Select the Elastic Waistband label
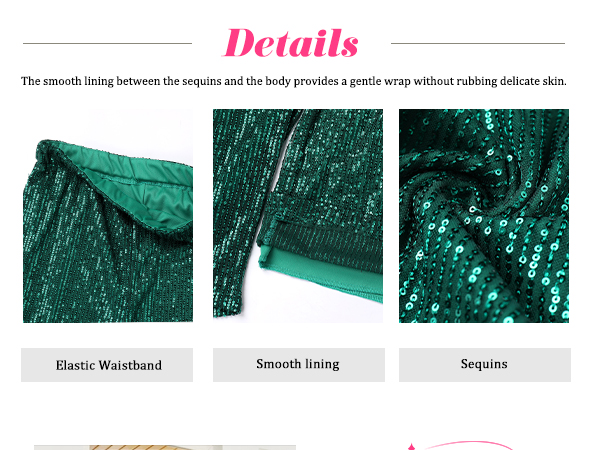Viewport: 600px width, 450px height. (x=107, y=365)
